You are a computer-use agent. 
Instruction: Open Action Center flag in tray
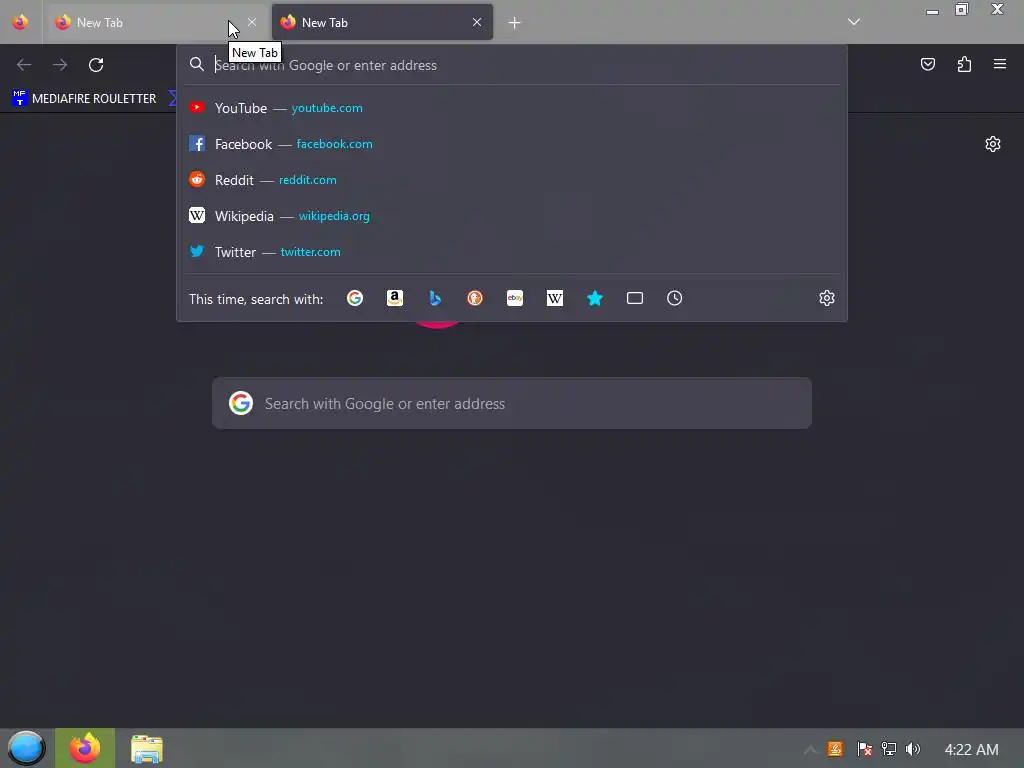click(864, 749)
